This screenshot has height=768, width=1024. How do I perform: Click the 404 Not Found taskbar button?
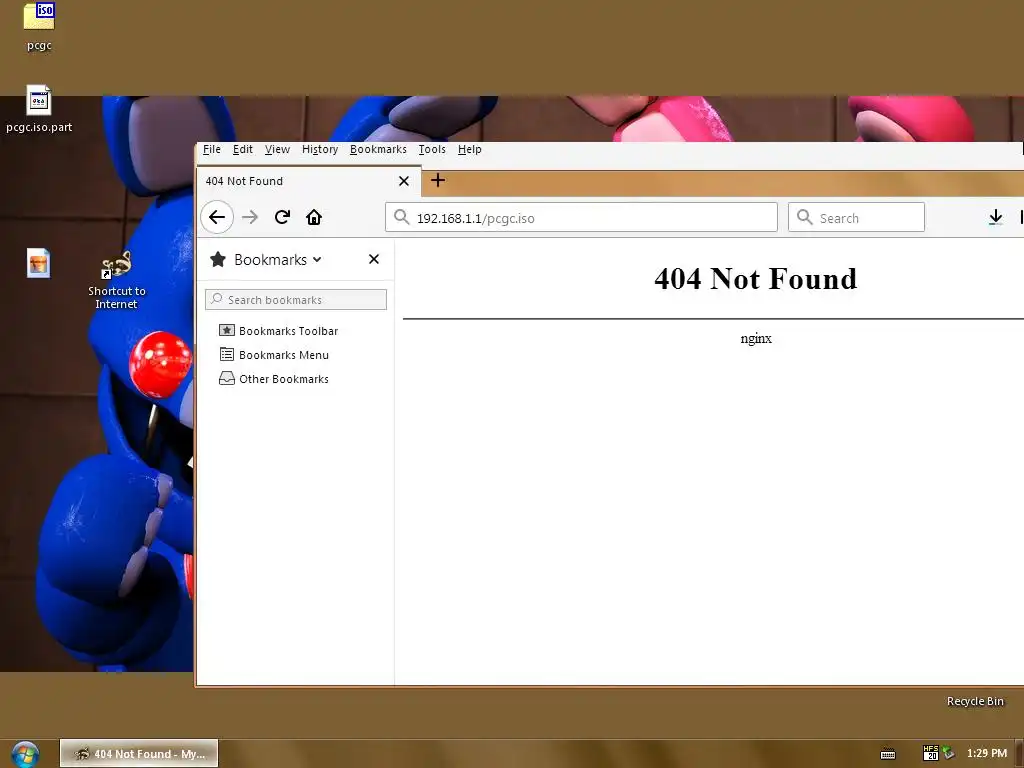tap(139, 754)
